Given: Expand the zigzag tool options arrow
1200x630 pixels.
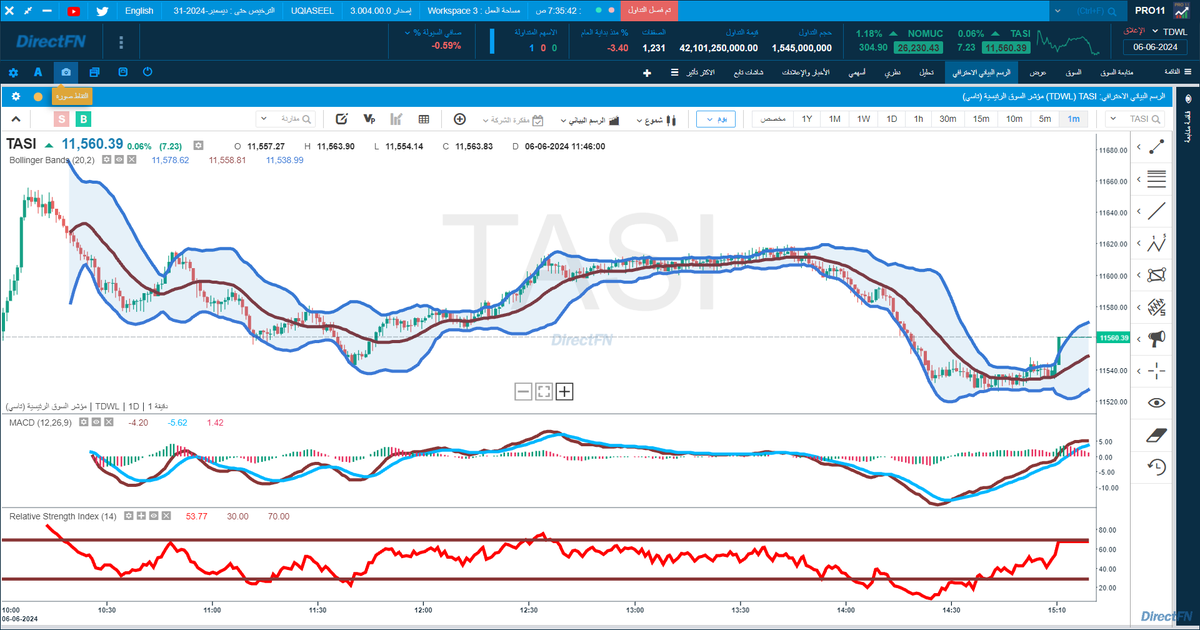Looking at the screenshot, I should click(x=1137, y=244).
